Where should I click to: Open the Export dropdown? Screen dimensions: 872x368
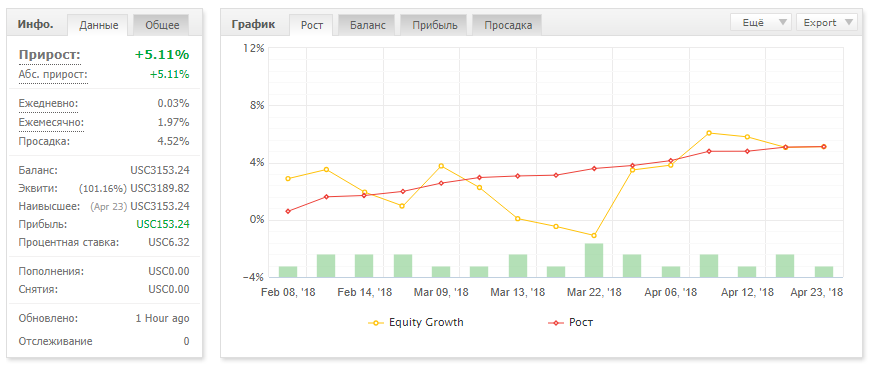click(x=826, y=22)
